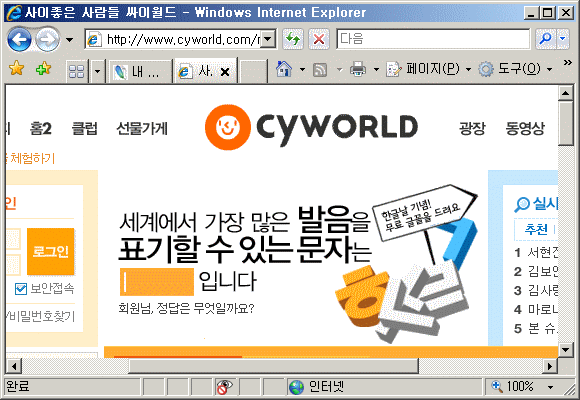Click the privacy eye status bar icon
Image resolution: width=580 pixels, height=400 pixels.
tap(225, 387)
